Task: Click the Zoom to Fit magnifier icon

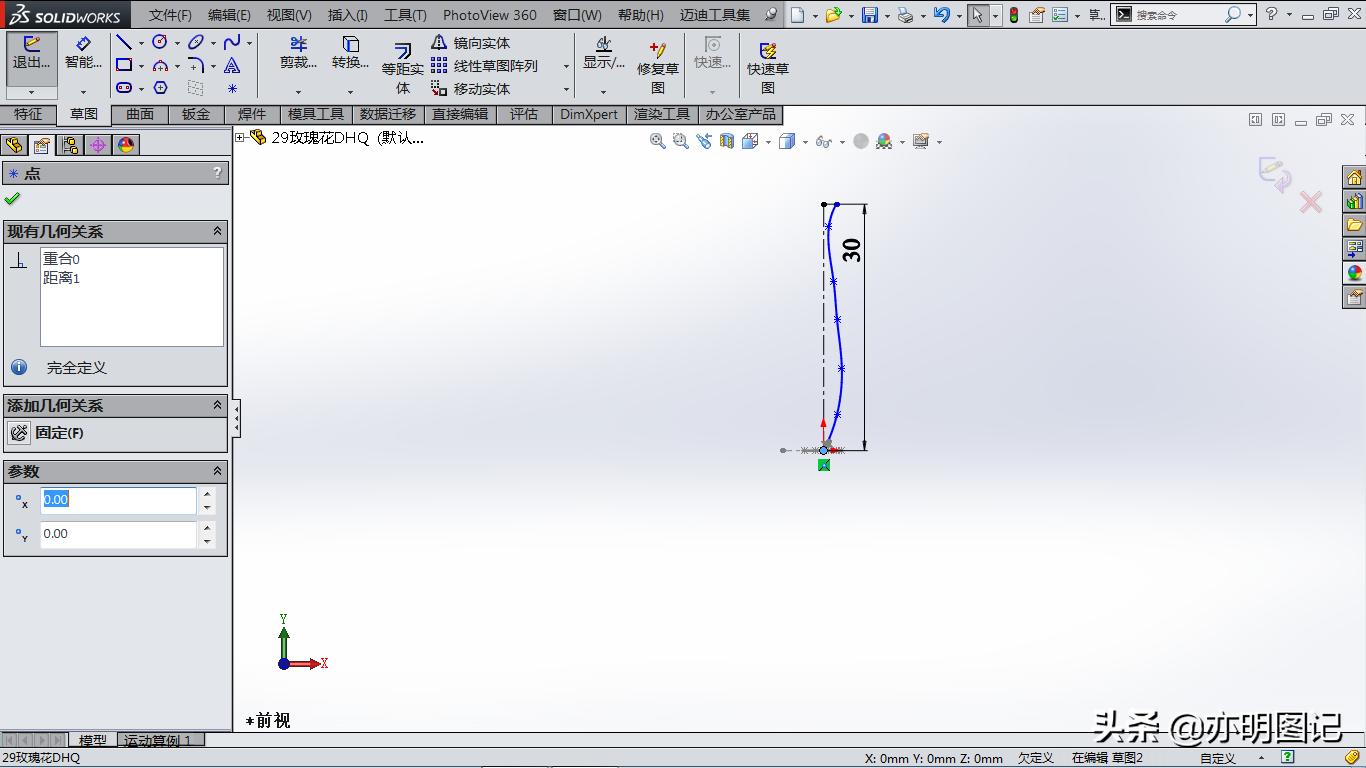Action: tap(657, 141)
